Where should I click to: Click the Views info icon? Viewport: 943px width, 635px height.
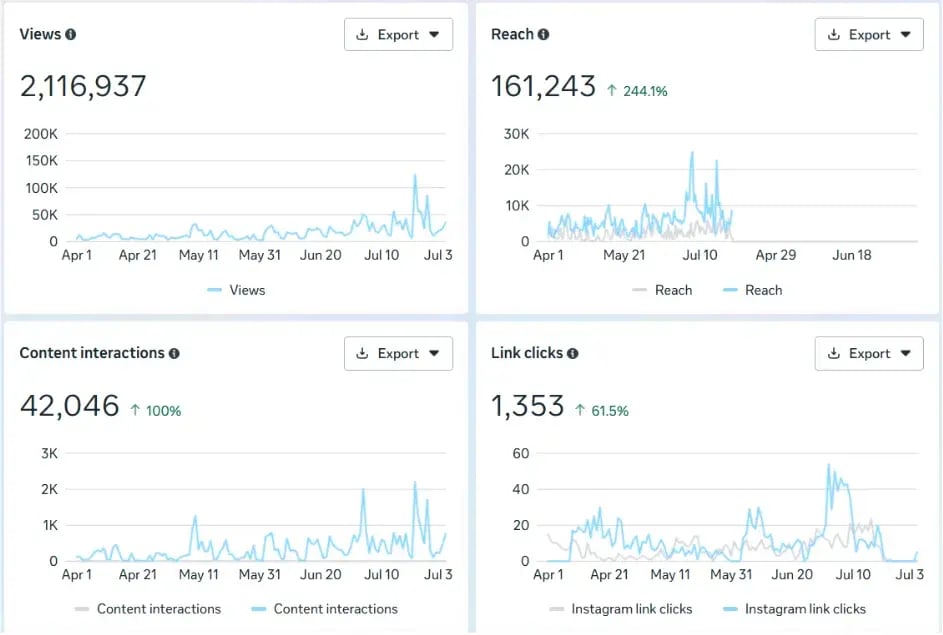pos(70,34)
